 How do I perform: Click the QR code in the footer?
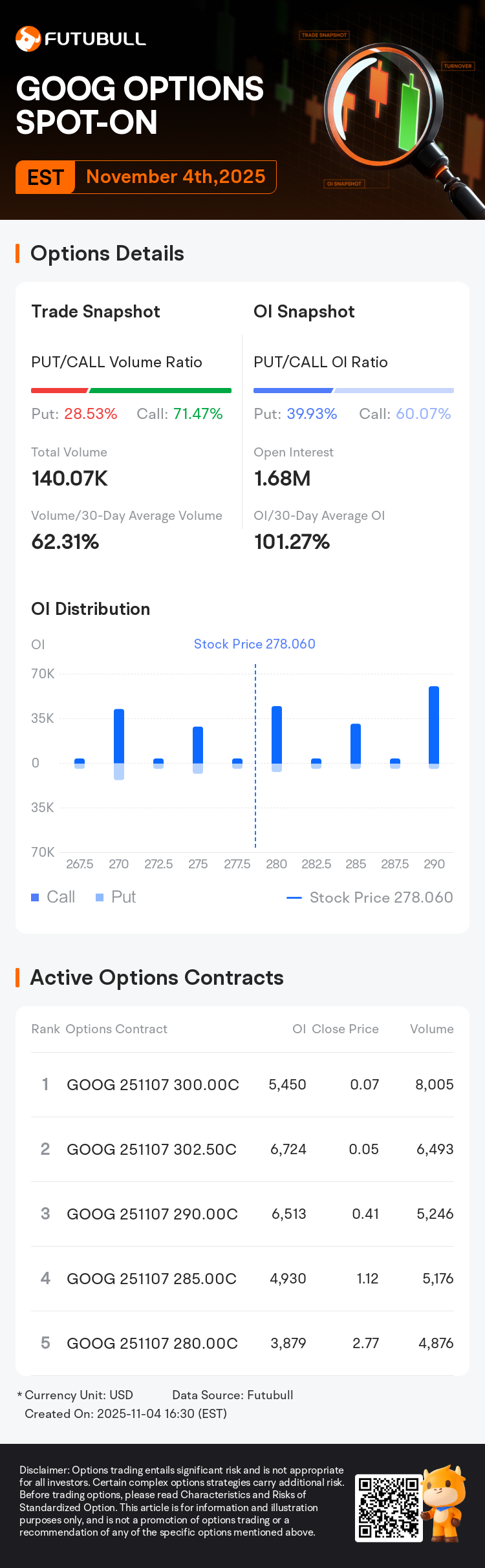[x=388, y=1508]
